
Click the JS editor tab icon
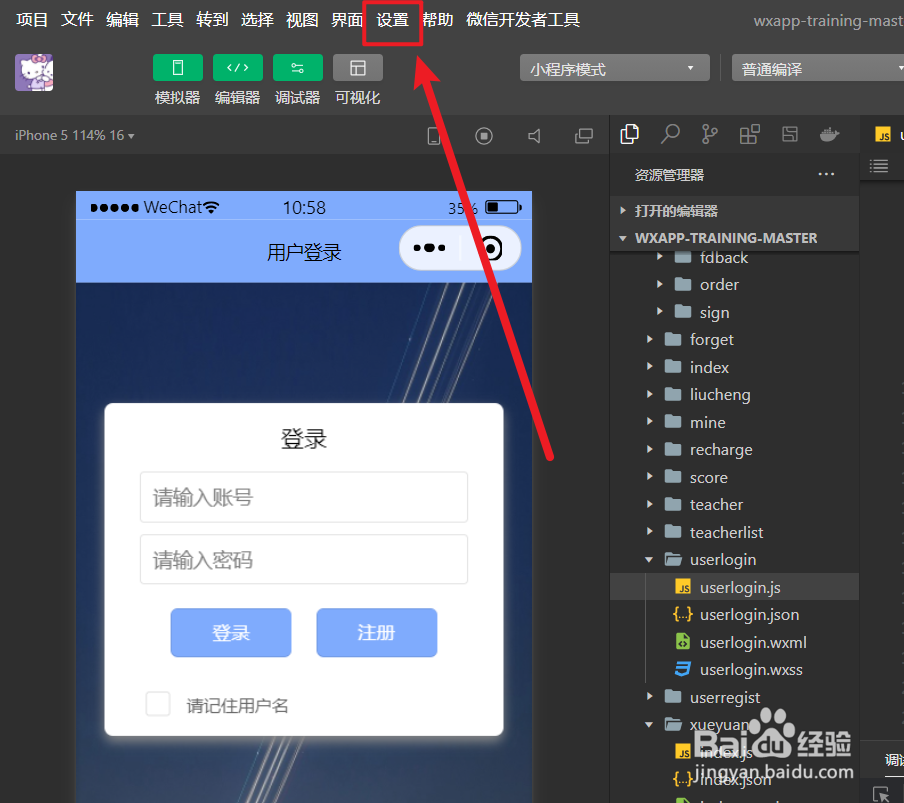(883, 134)
